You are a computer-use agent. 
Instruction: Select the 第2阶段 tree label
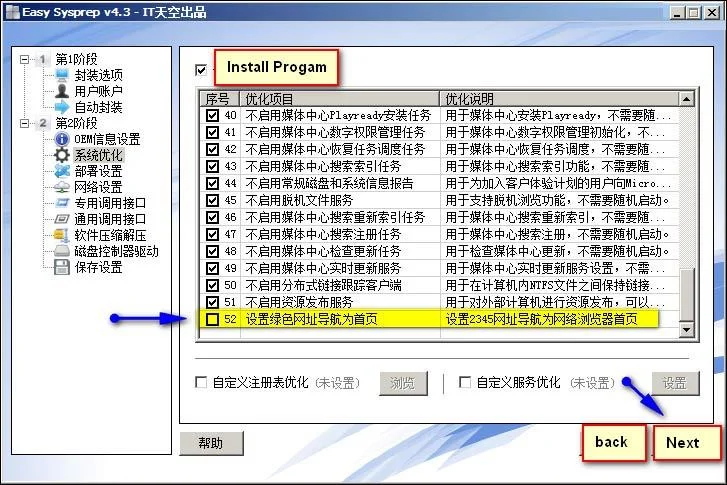click(77, 123)
